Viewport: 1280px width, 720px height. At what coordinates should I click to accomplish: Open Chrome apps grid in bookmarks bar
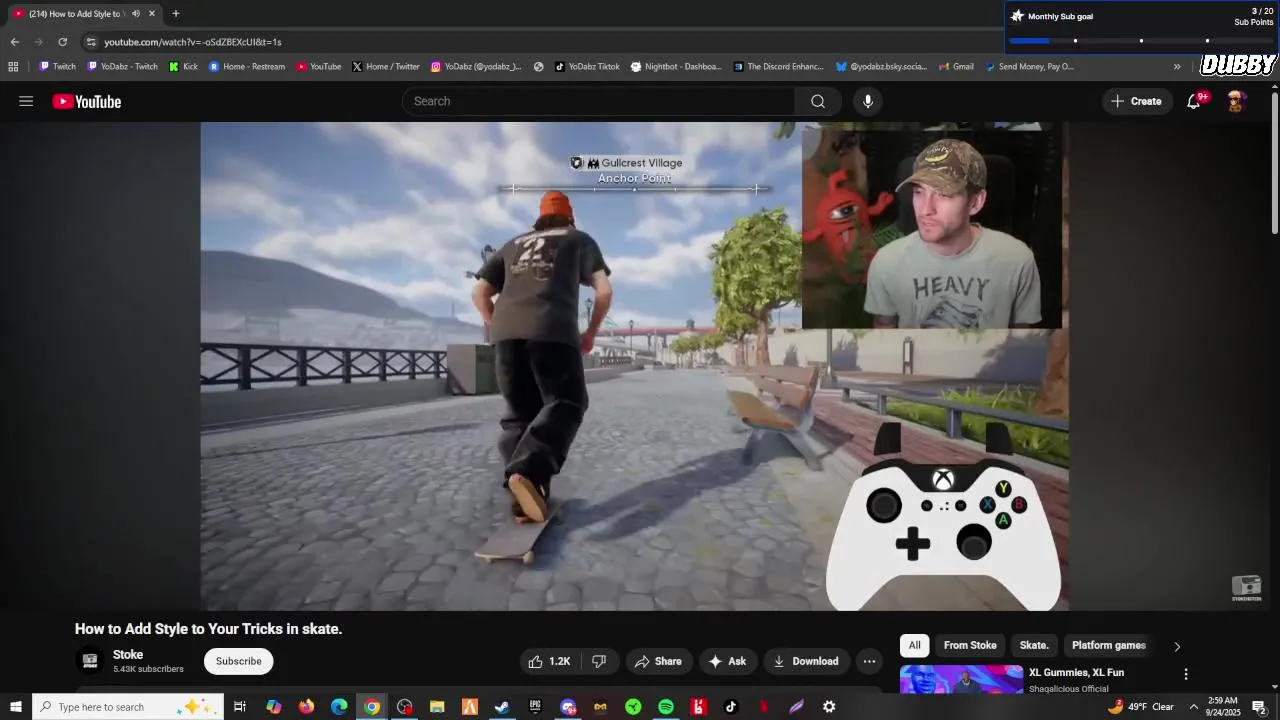[x=13, y=67]
